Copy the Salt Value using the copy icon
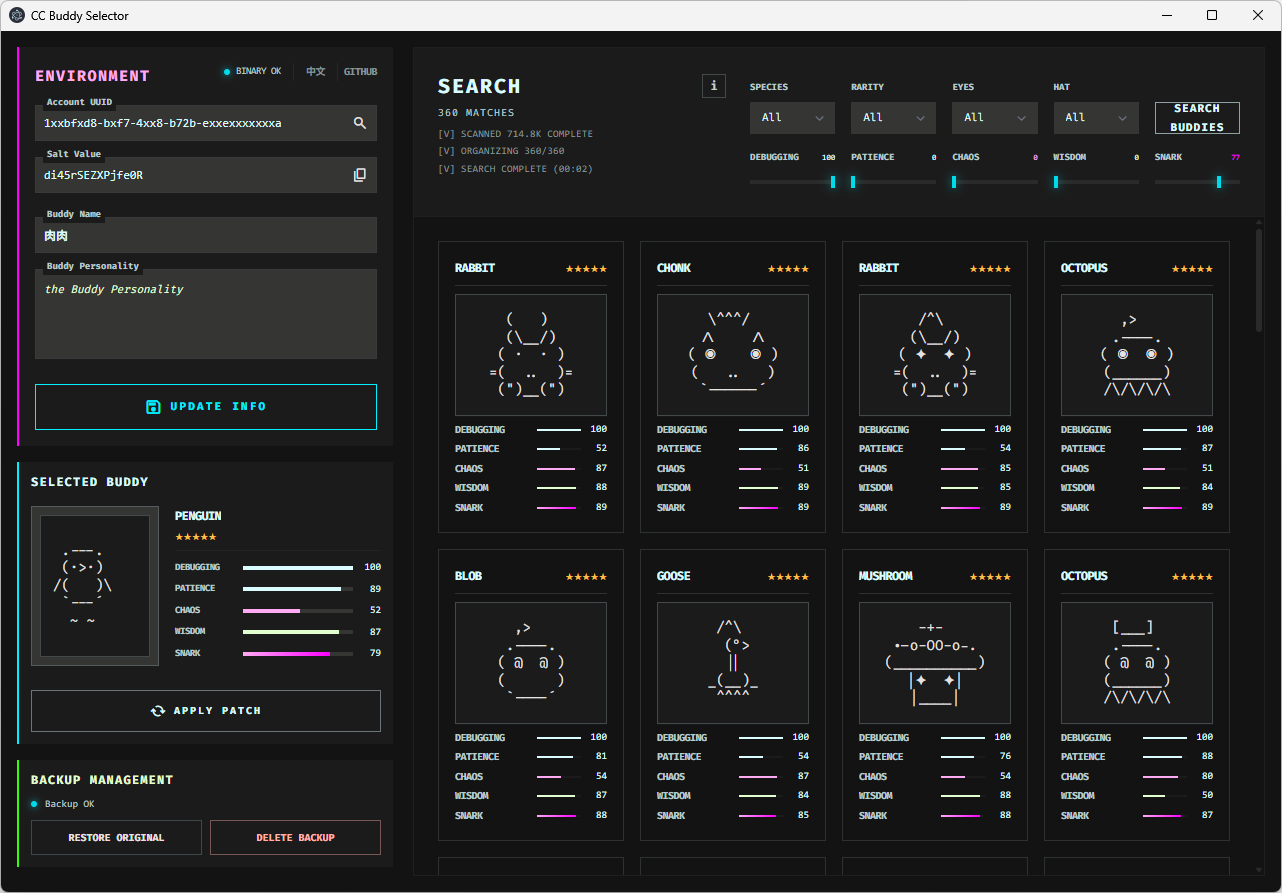1282x893 pixels. pyautogui.click(x=359, y=174)
